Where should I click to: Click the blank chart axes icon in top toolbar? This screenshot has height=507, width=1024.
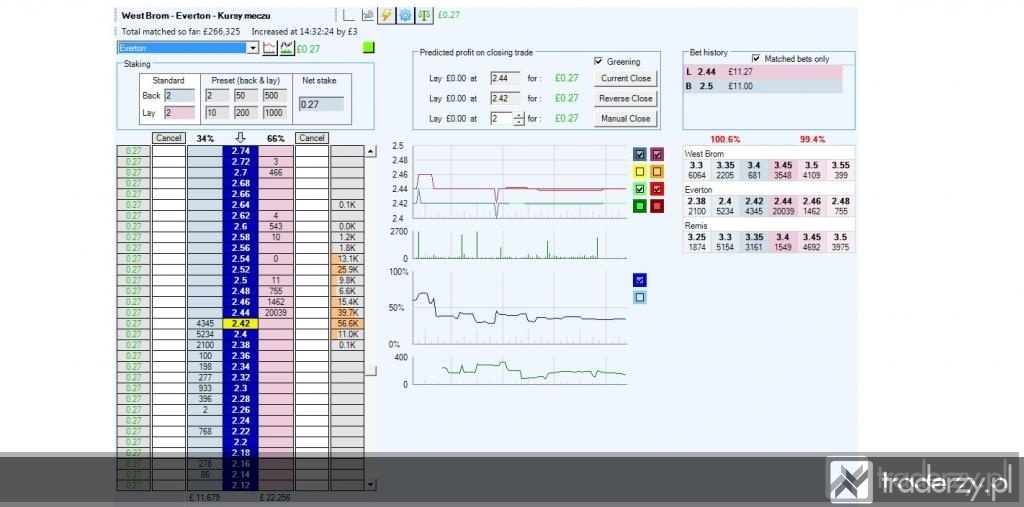(x=349, y=15)
